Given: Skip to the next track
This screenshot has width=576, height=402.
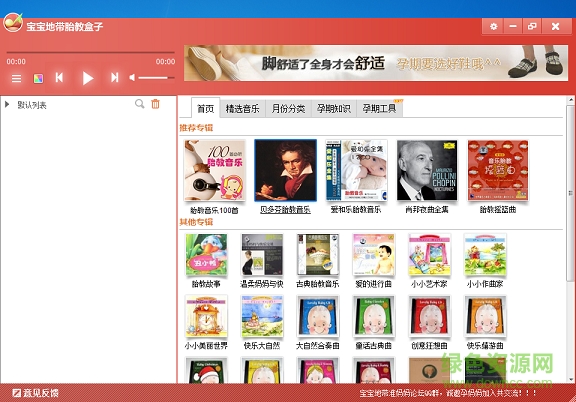Looking at the screenshot, I should pyautogui.click(x=115, y=78).
